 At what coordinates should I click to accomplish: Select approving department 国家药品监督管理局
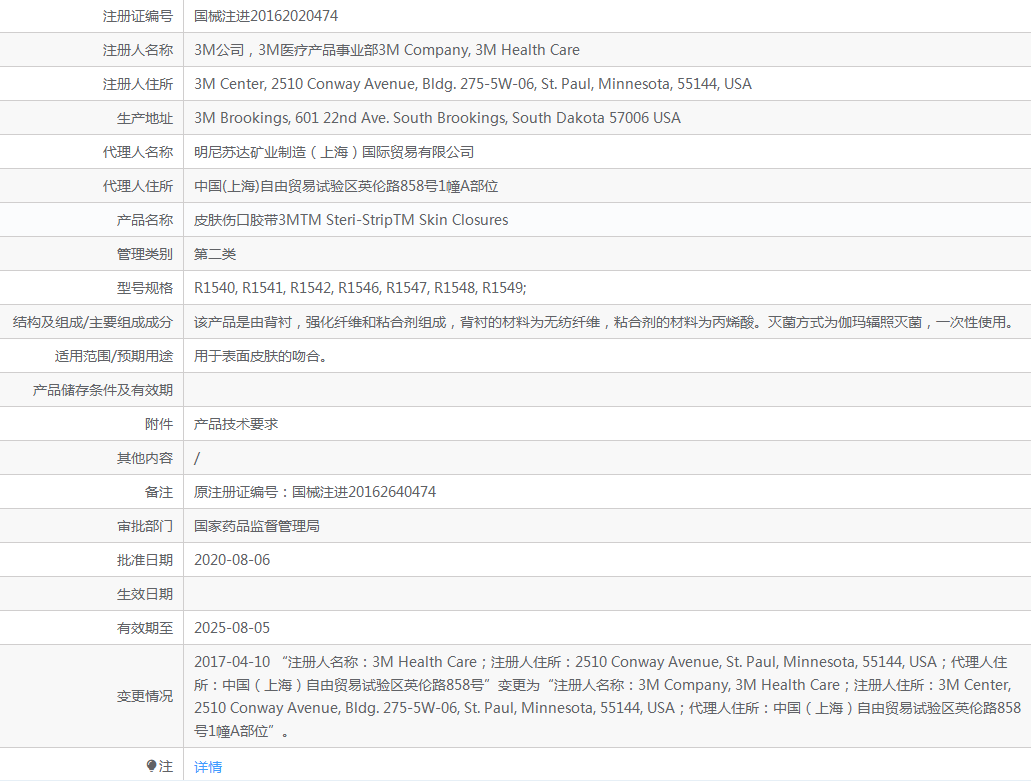click(x=257, y=526)
